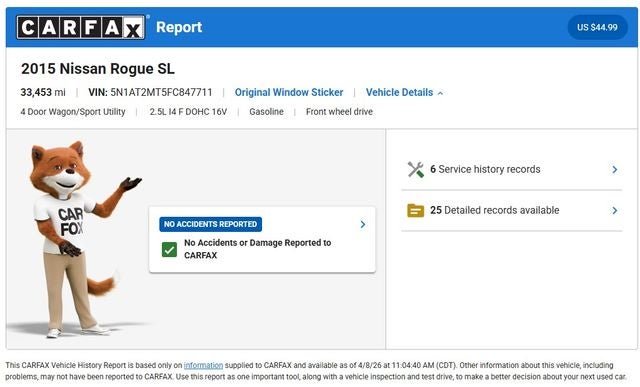Viewport: 640px width, 387px height.
Task: Collapse the Vehicle Details chevron
Action: click(440, 93)
